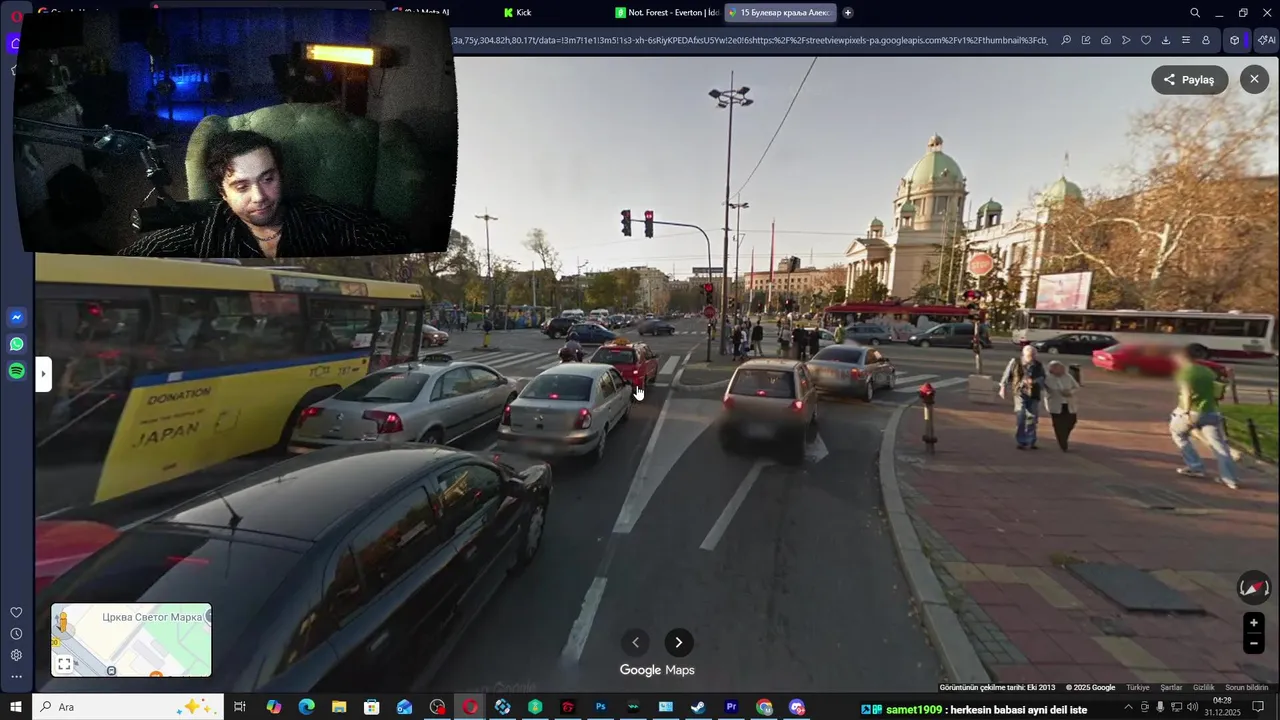The image size is (1280, 720).
Task: Open Discord from the taskbar
Action: point(797,707)
